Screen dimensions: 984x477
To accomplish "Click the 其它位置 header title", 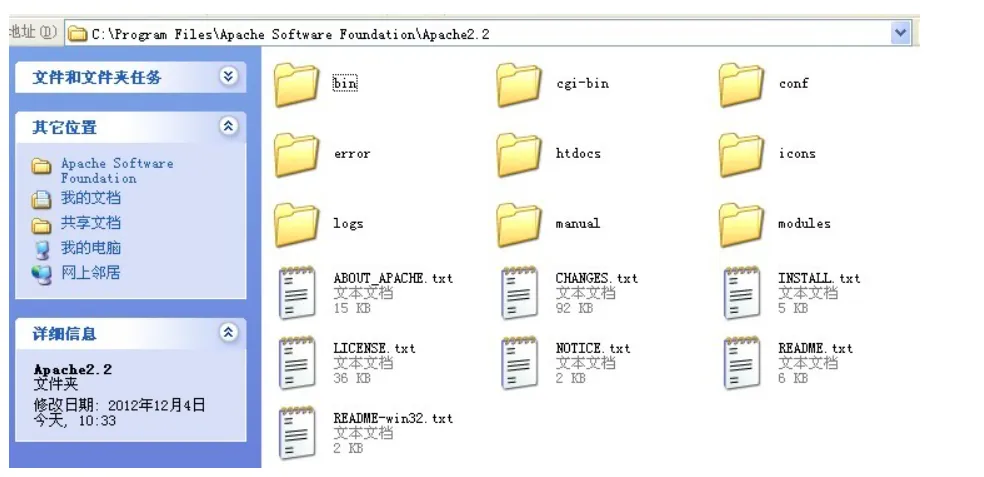I will [x=65, y=128].
